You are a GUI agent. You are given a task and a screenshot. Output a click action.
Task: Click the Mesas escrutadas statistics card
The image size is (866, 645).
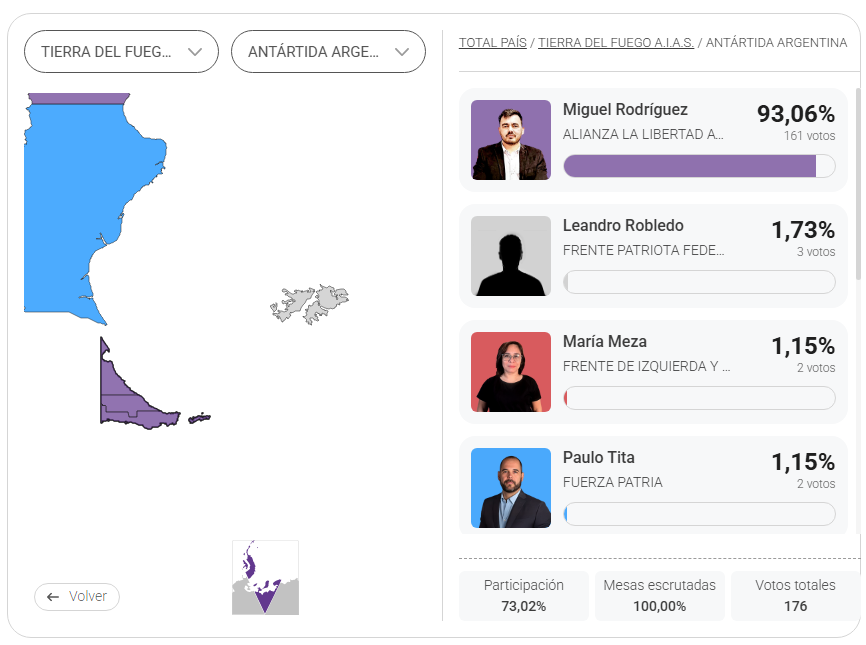pyautogui.click(x=660, y=595)
